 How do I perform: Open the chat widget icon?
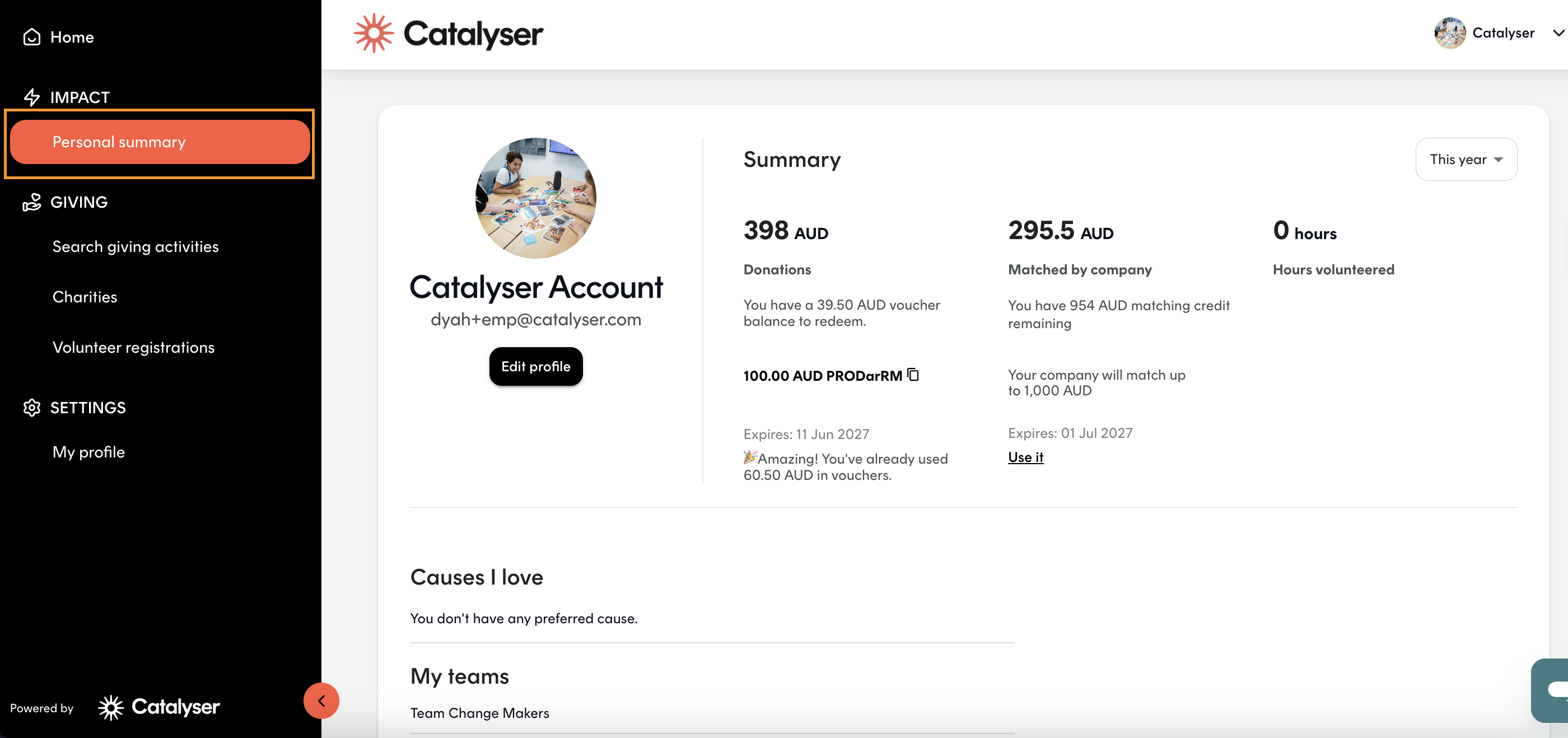(x=1552, y=690)
